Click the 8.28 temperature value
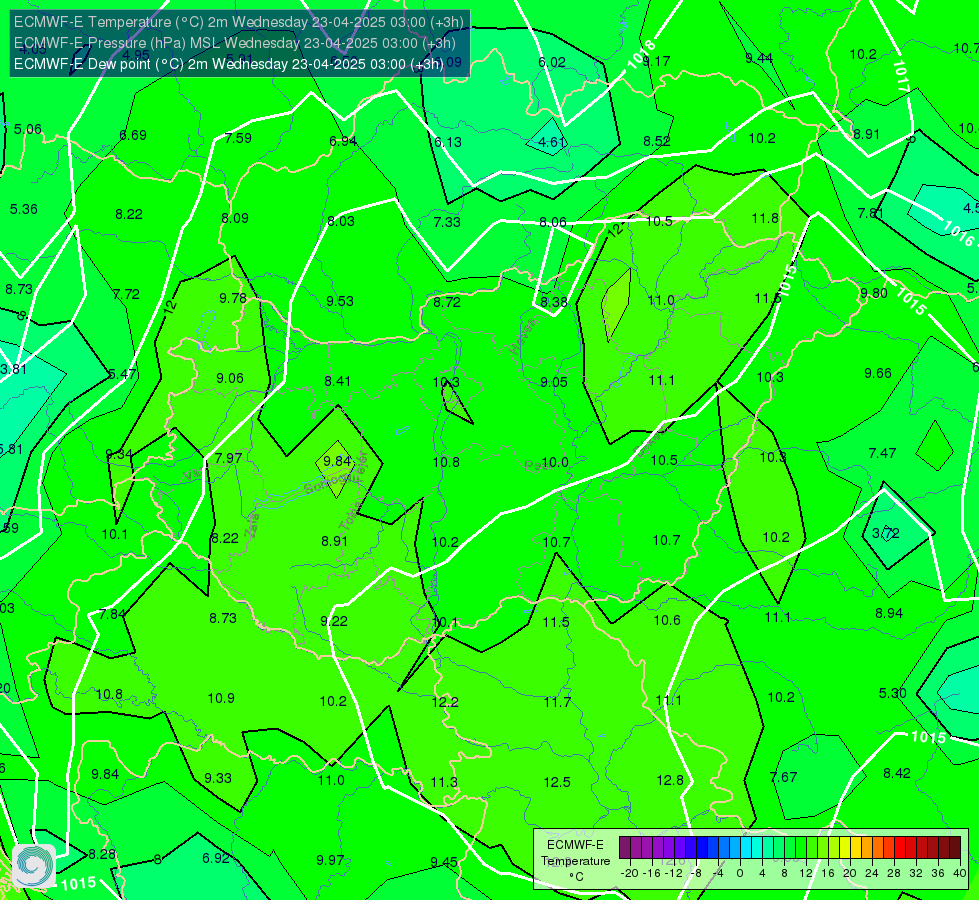This screenshot has width=979, height=900. click(102, 854)
